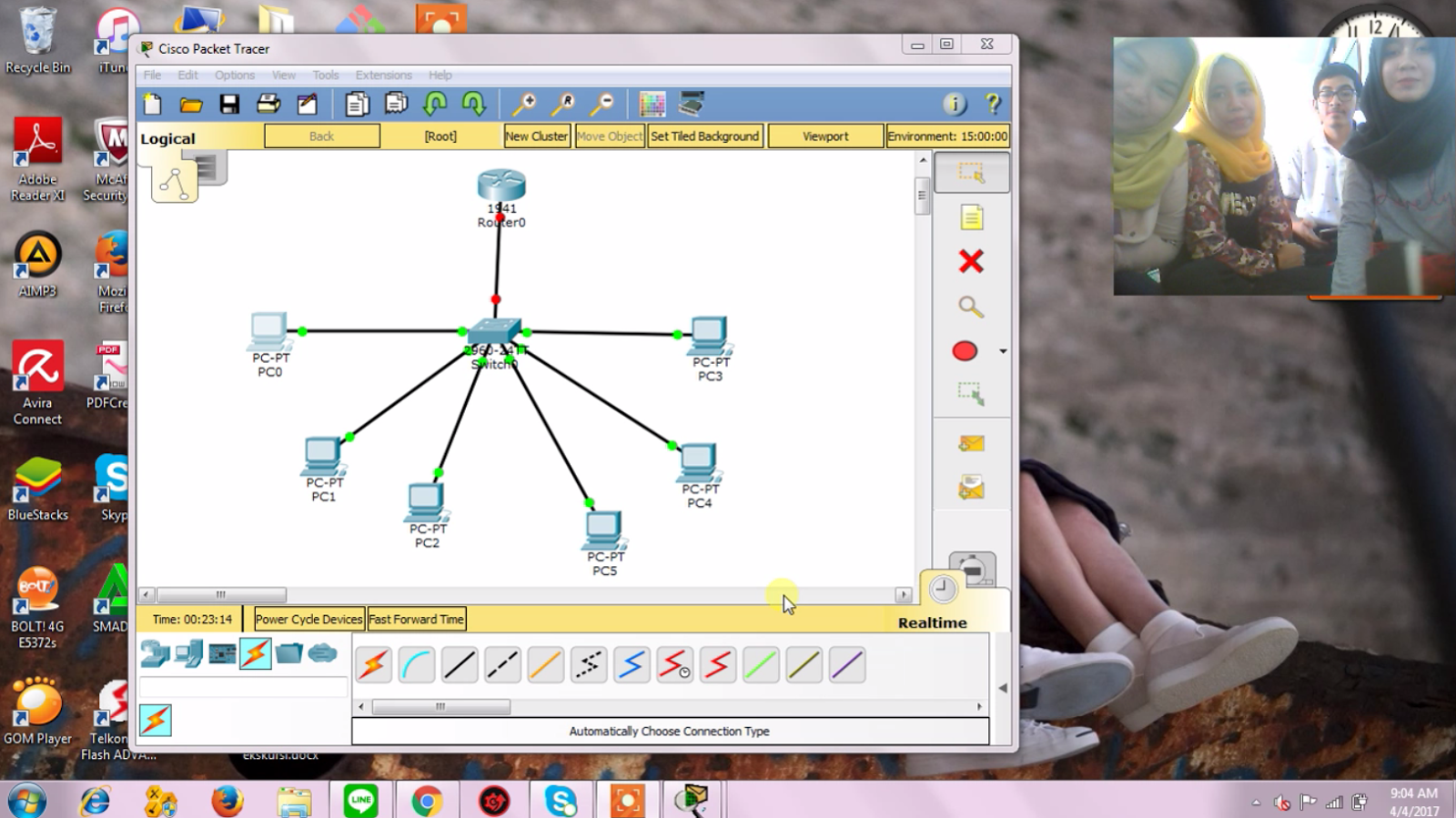Open the Edit menu
The height and width of the screenshot is (818, 1456).
[x=187, y=75]
